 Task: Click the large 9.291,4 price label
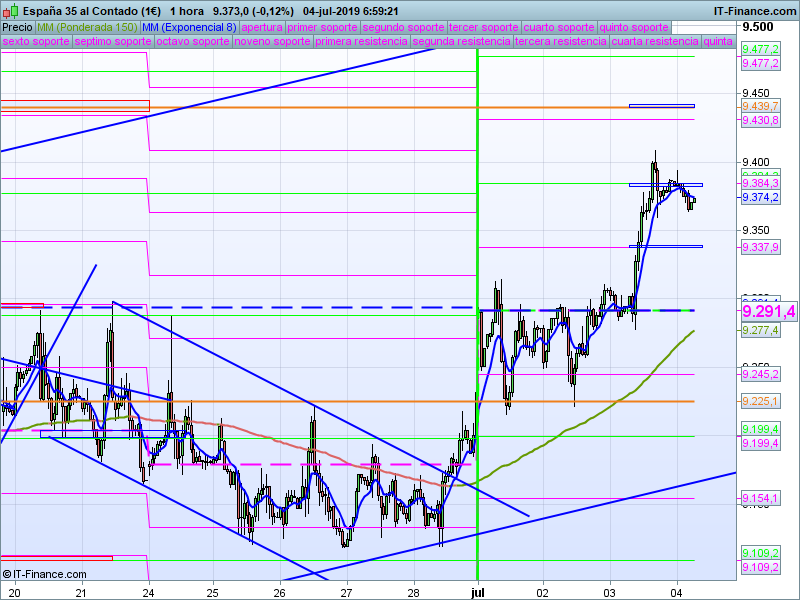[x=768, y=312]
